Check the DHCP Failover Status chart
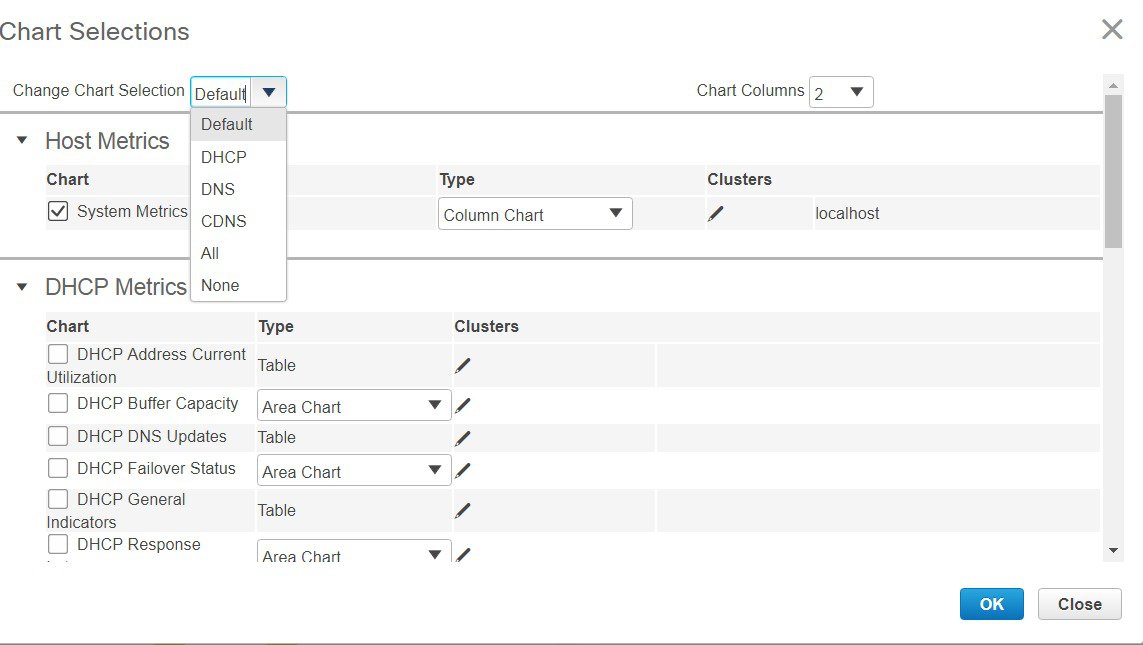This screenshot has height=645, width=1143. (59, 468)
